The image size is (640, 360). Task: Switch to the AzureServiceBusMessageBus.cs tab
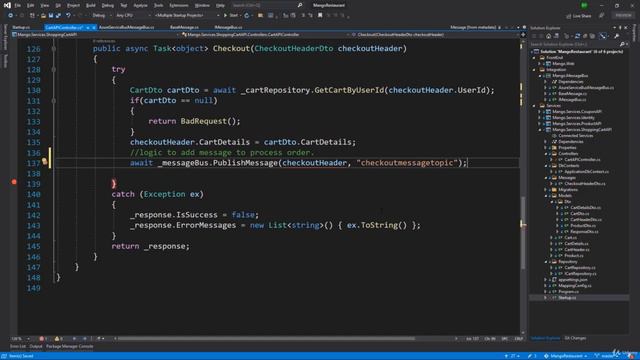point(127,27)
